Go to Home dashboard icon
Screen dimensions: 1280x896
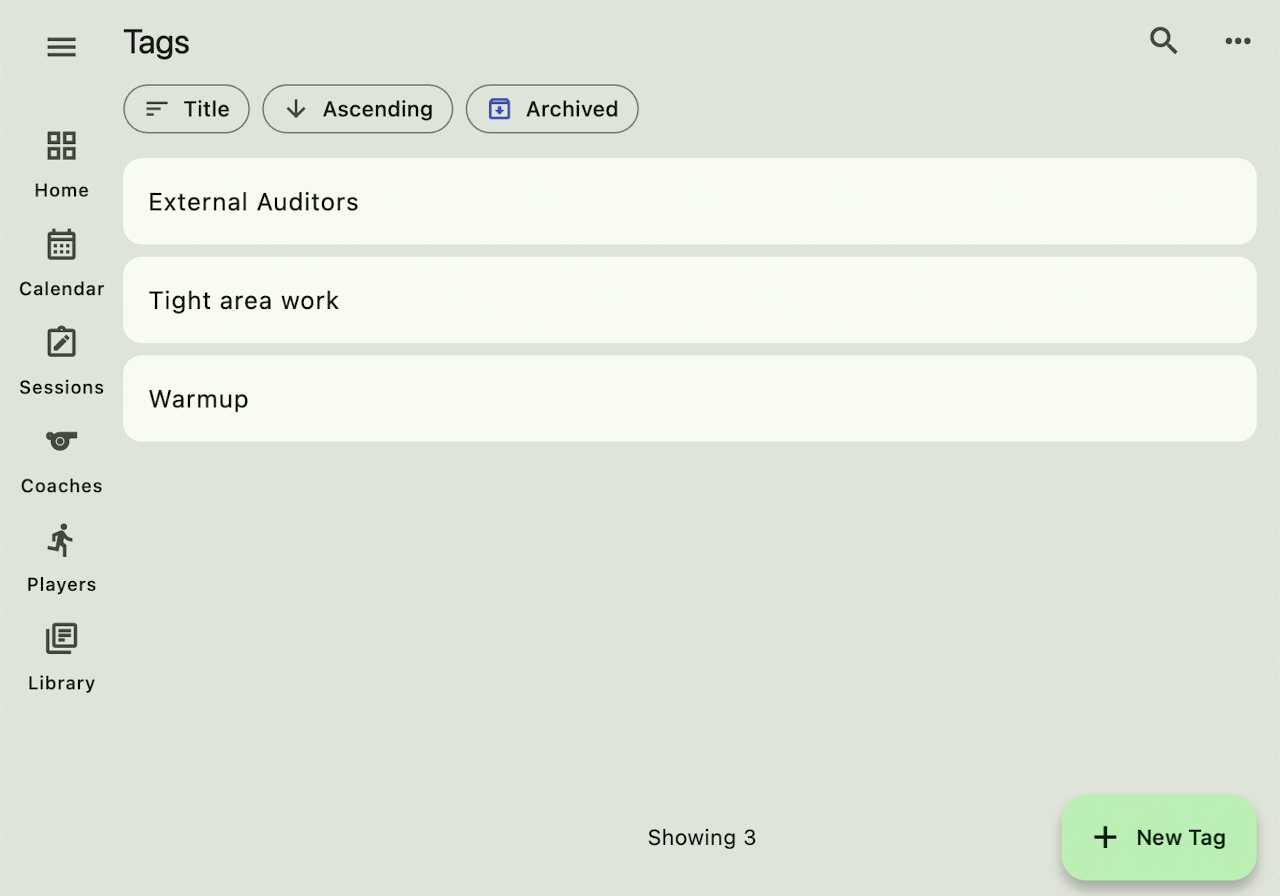point(61,146)
